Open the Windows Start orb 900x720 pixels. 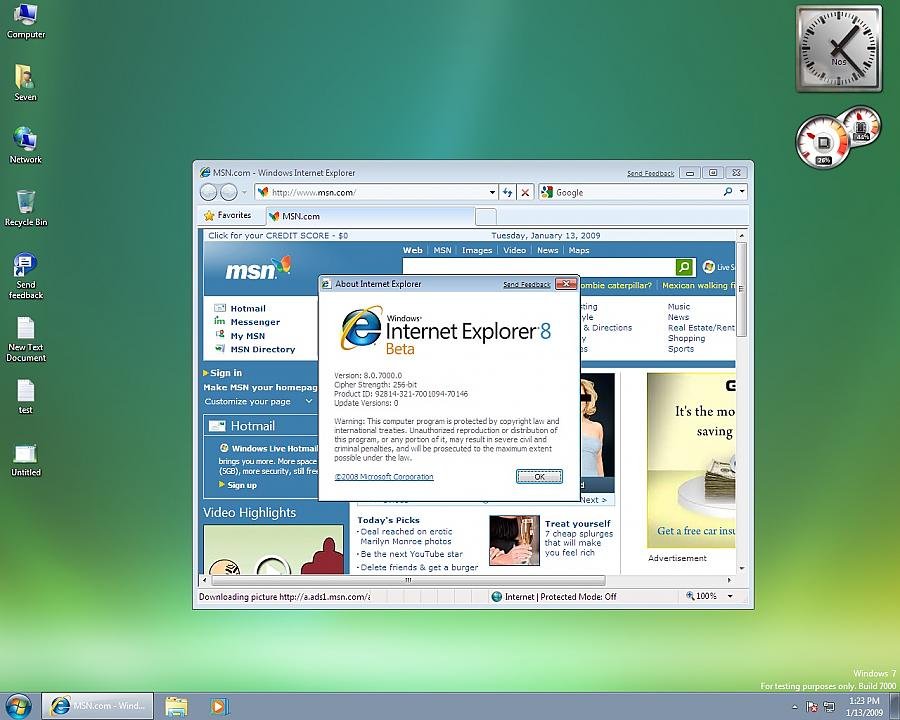(18, 706)
